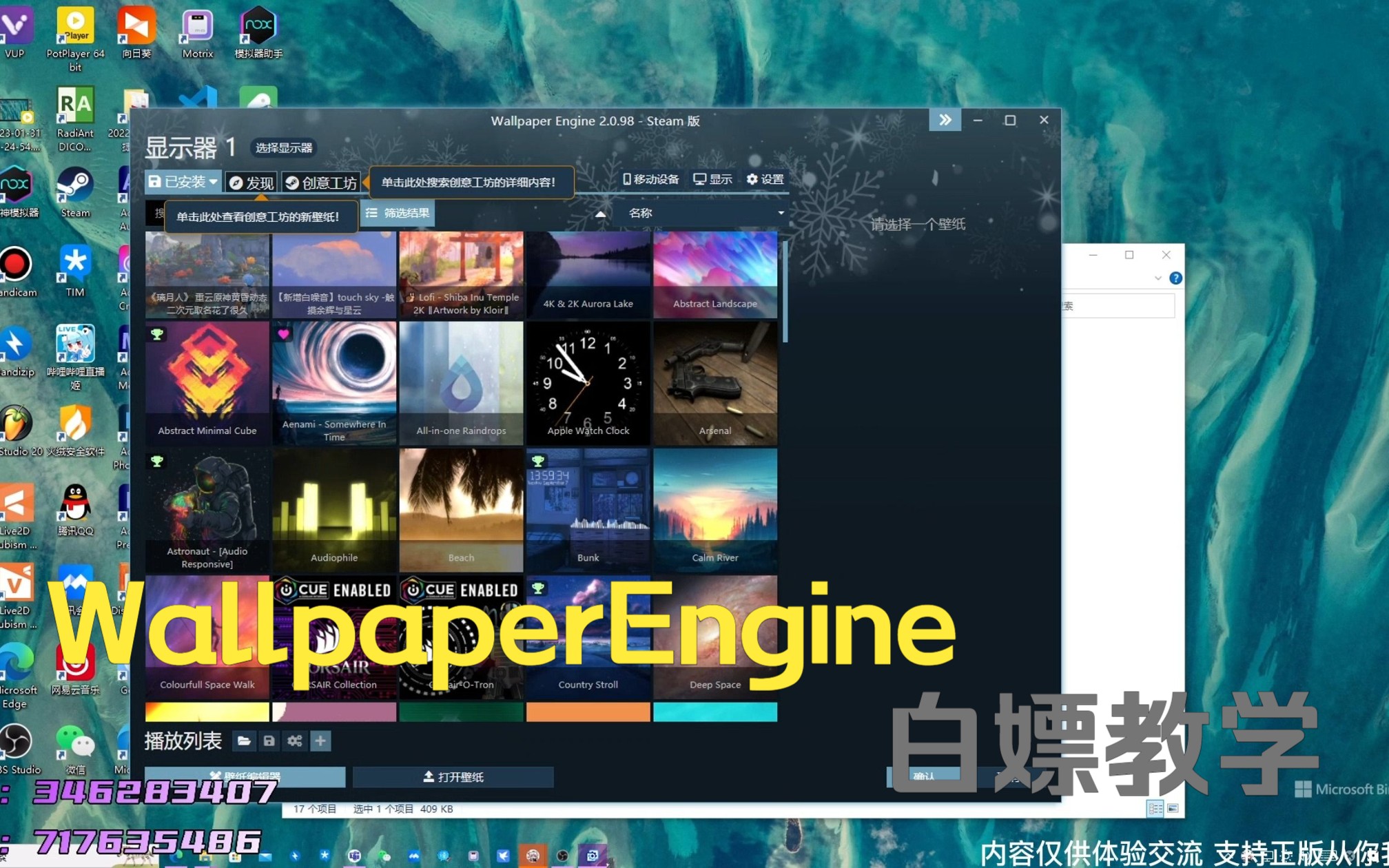Viewport: 1389px width, 868px height.
Task: Select Calm River wallpaper thumbnail
Action: (x=715, y=510)
